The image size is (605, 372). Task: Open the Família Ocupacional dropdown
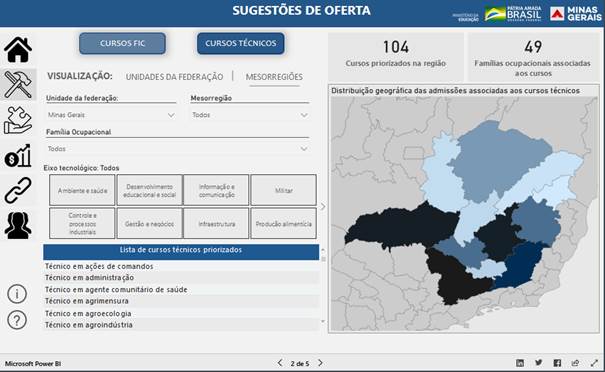pyautogui.click(x=177, y=149)
